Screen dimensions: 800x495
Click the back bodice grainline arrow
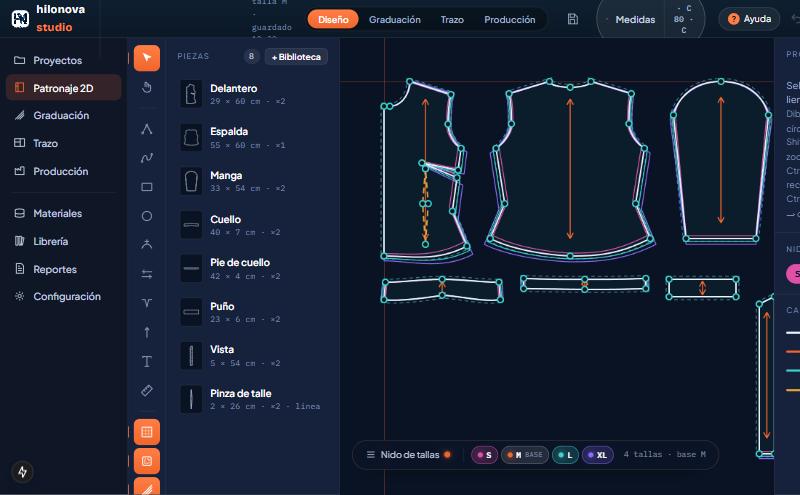tap(570, 168)
